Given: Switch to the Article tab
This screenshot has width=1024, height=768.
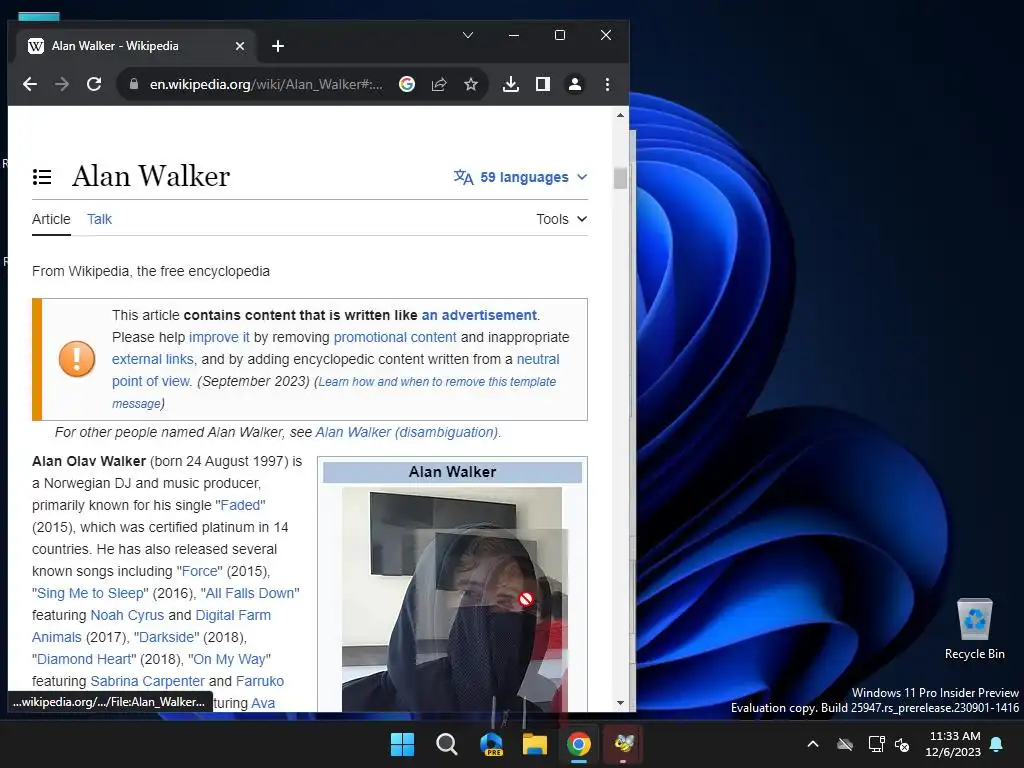Looking at the screenshot, I should click(51, 219).
